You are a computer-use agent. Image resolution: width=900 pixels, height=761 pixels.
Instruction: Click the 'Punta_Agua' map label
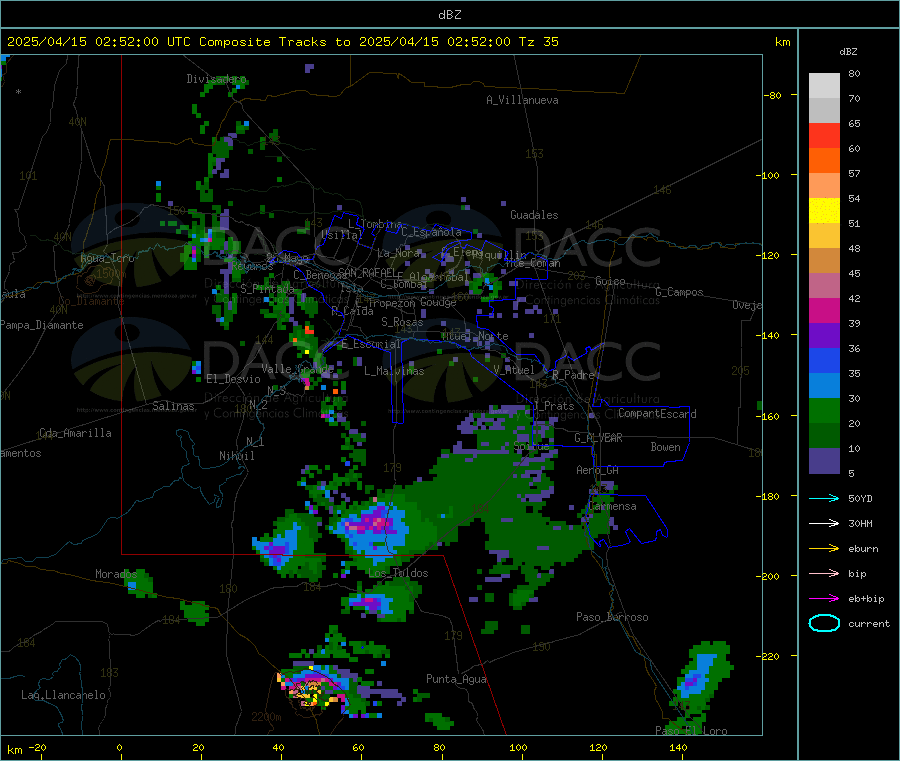click(456, 679)
